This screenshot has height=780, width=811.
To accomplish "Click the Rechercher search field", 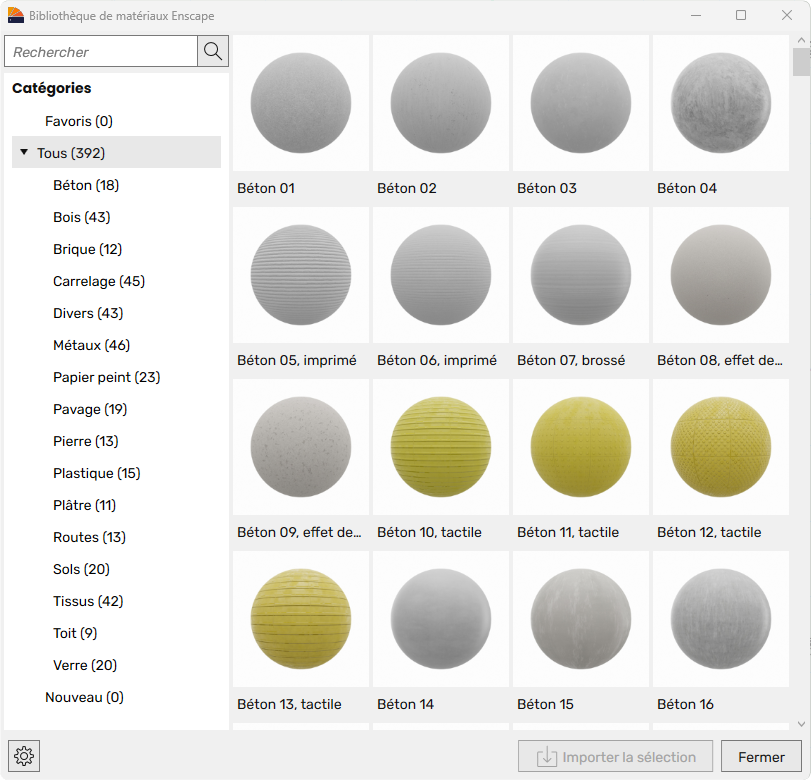I will (101, 51).
